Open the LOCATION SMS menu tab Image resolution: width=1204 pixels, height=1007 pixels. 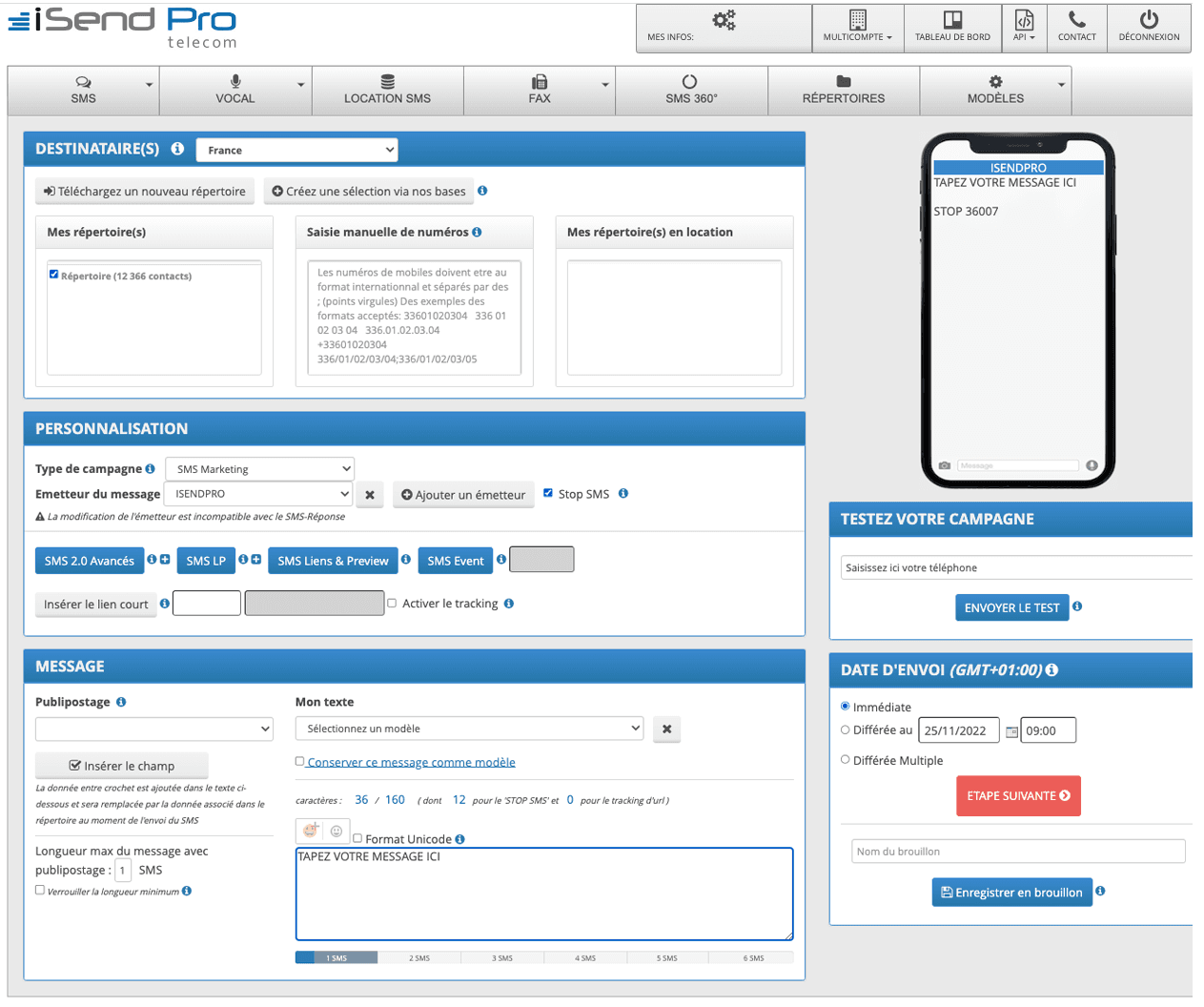pos(387,90)
